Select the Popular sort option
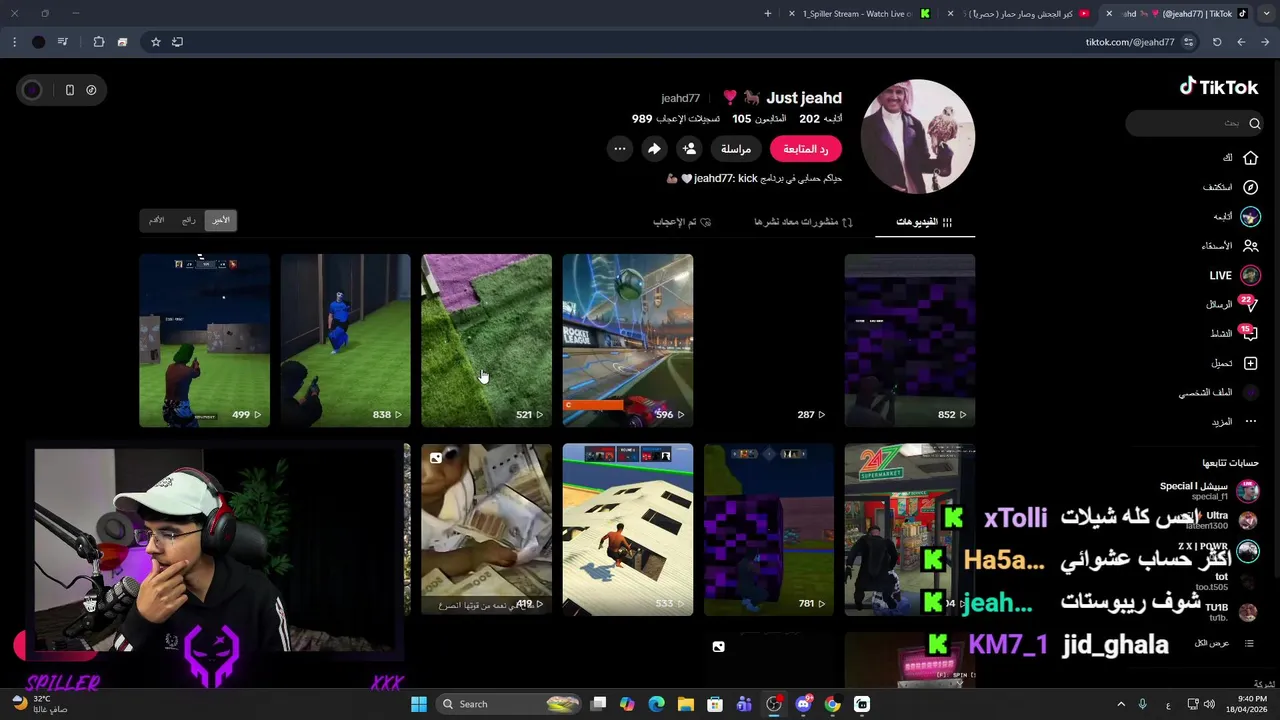The height and width of the screenshot is (720, 1280). click(188, 220)
